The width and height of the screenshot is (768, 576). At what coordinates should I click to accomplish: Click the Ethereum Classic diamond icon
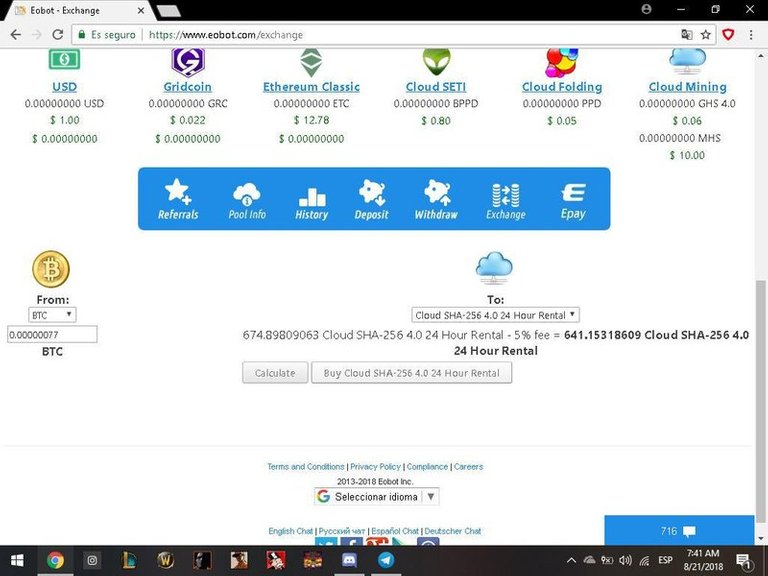(311, 62)
